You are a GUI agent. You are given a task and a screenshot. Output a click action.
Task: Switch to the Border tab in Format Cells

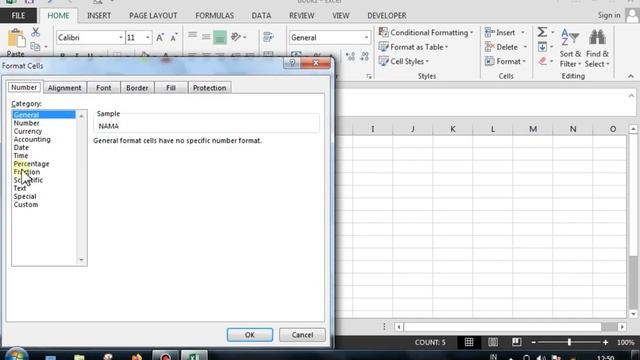click(x=137, y=88)
